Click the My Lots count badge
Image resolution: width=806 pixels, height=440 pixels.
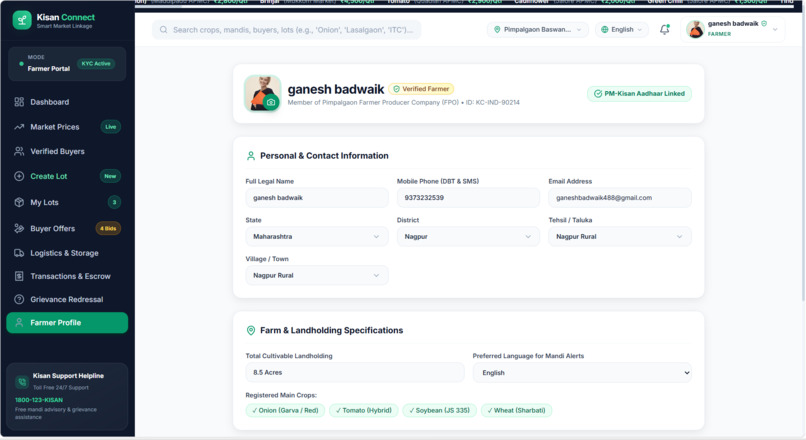[x=114, y=202]
